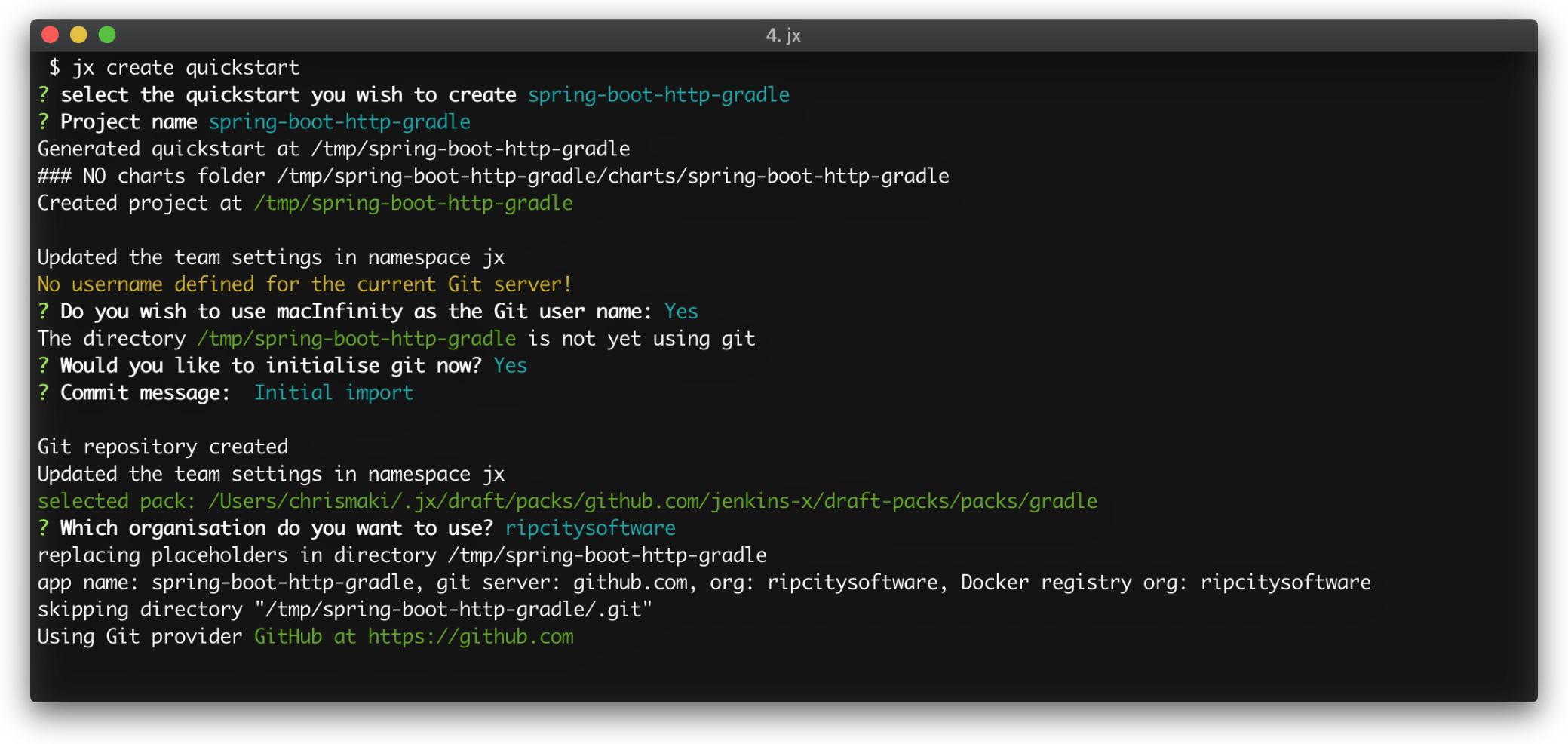Click the question mark before "Project name"
The image size is (1568, 744).
pyautogui.click(x=44, y=122)
